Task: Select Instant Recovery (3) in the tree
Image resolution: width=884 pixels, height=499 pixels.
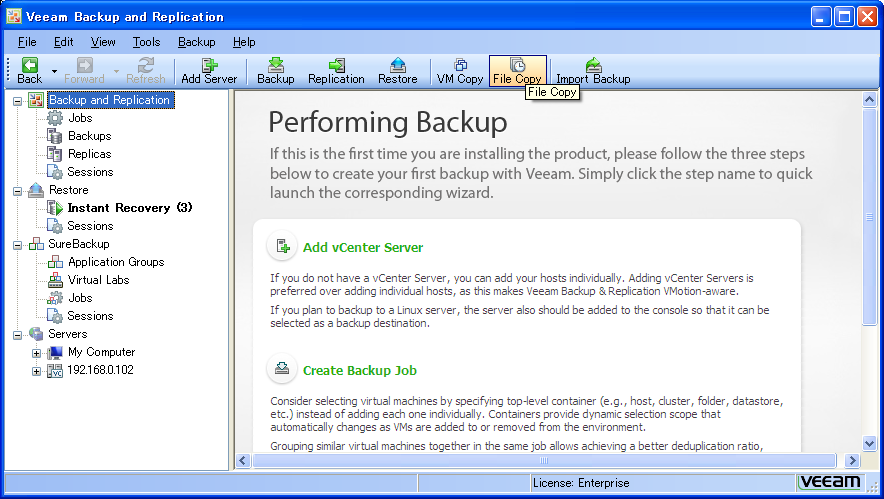Action: (129, 208)
